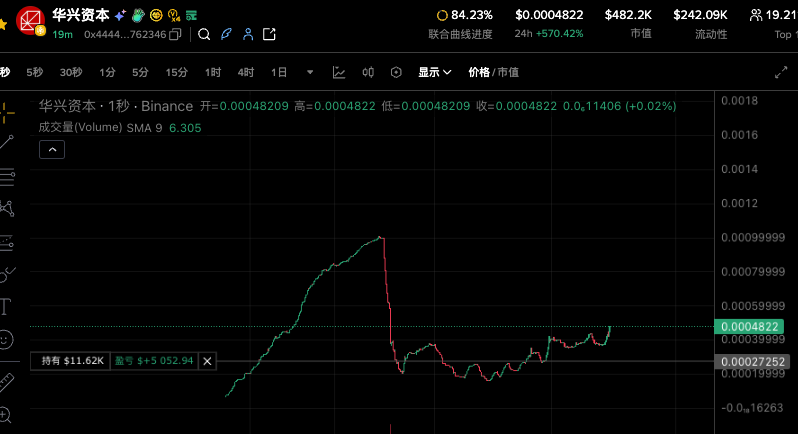Select the 30秒 timeframe
798x434 pixels.
[71, 72]
